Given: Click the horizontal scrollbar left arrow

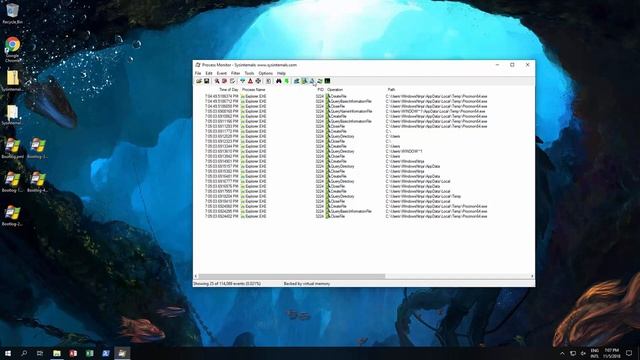Looking at the screenshot, I should [x=196, y=276].
